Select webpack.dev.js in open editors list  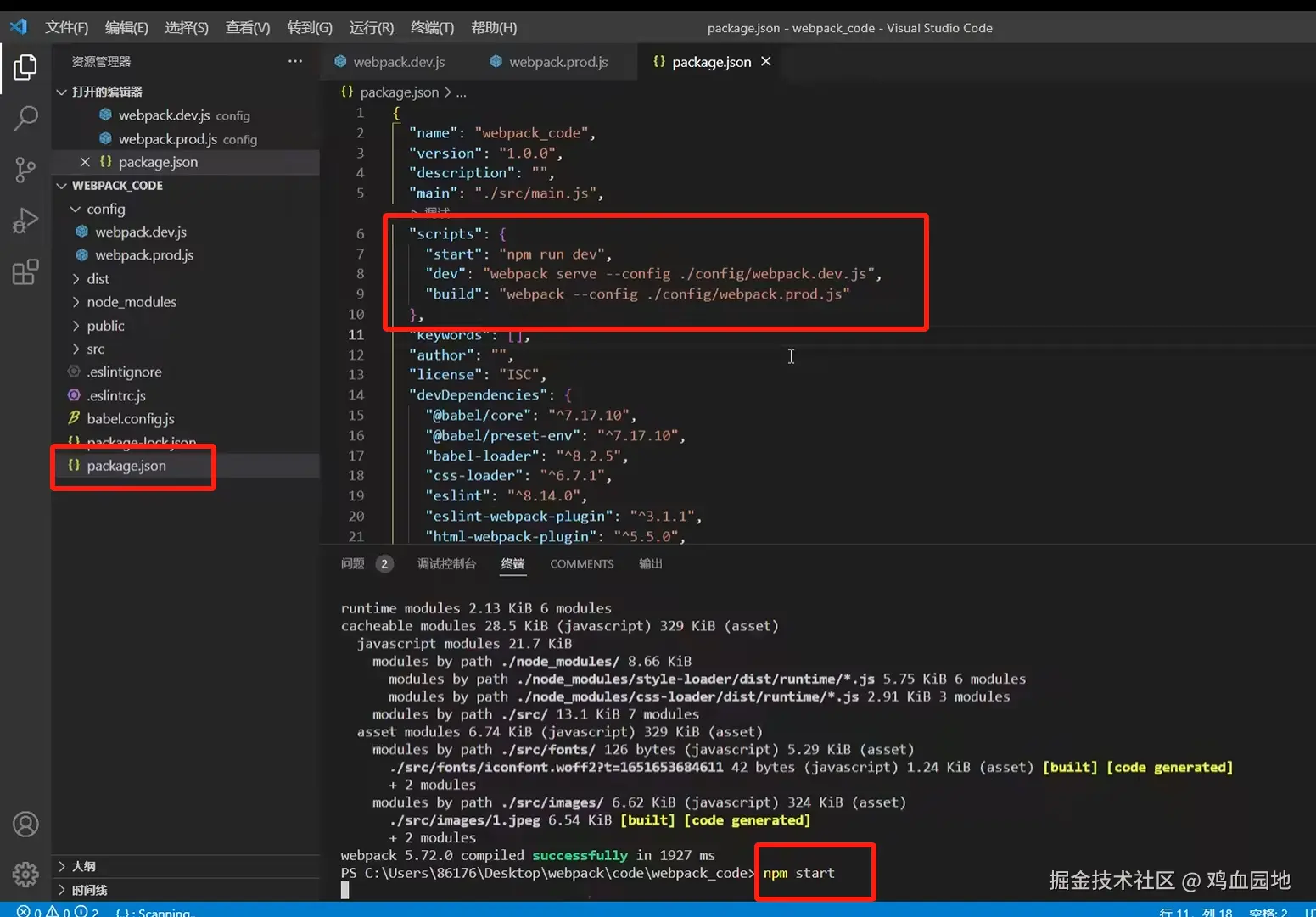(186, 115)
